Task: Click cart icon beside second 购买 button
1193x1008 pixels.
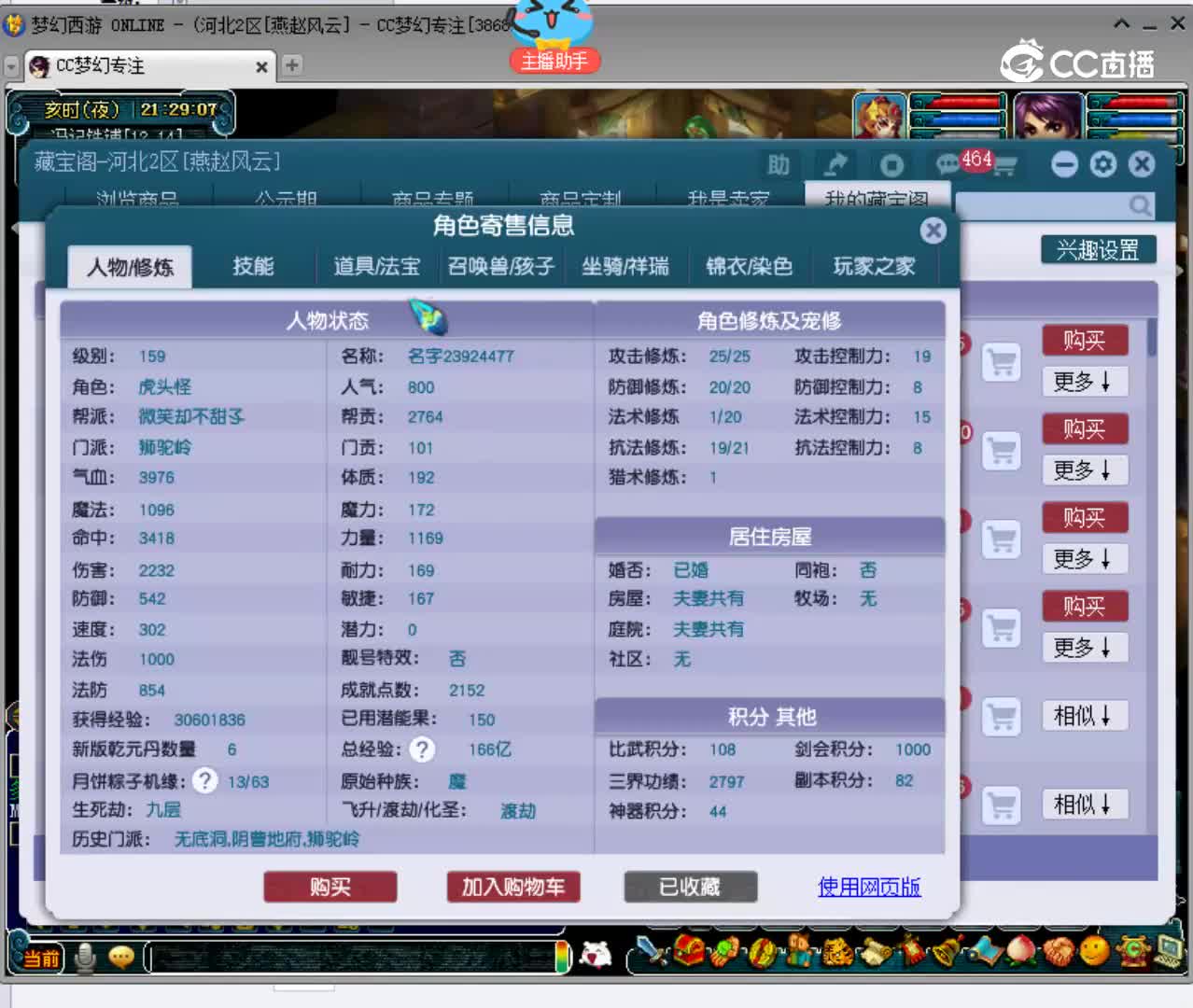Action: coord(1001,451)
